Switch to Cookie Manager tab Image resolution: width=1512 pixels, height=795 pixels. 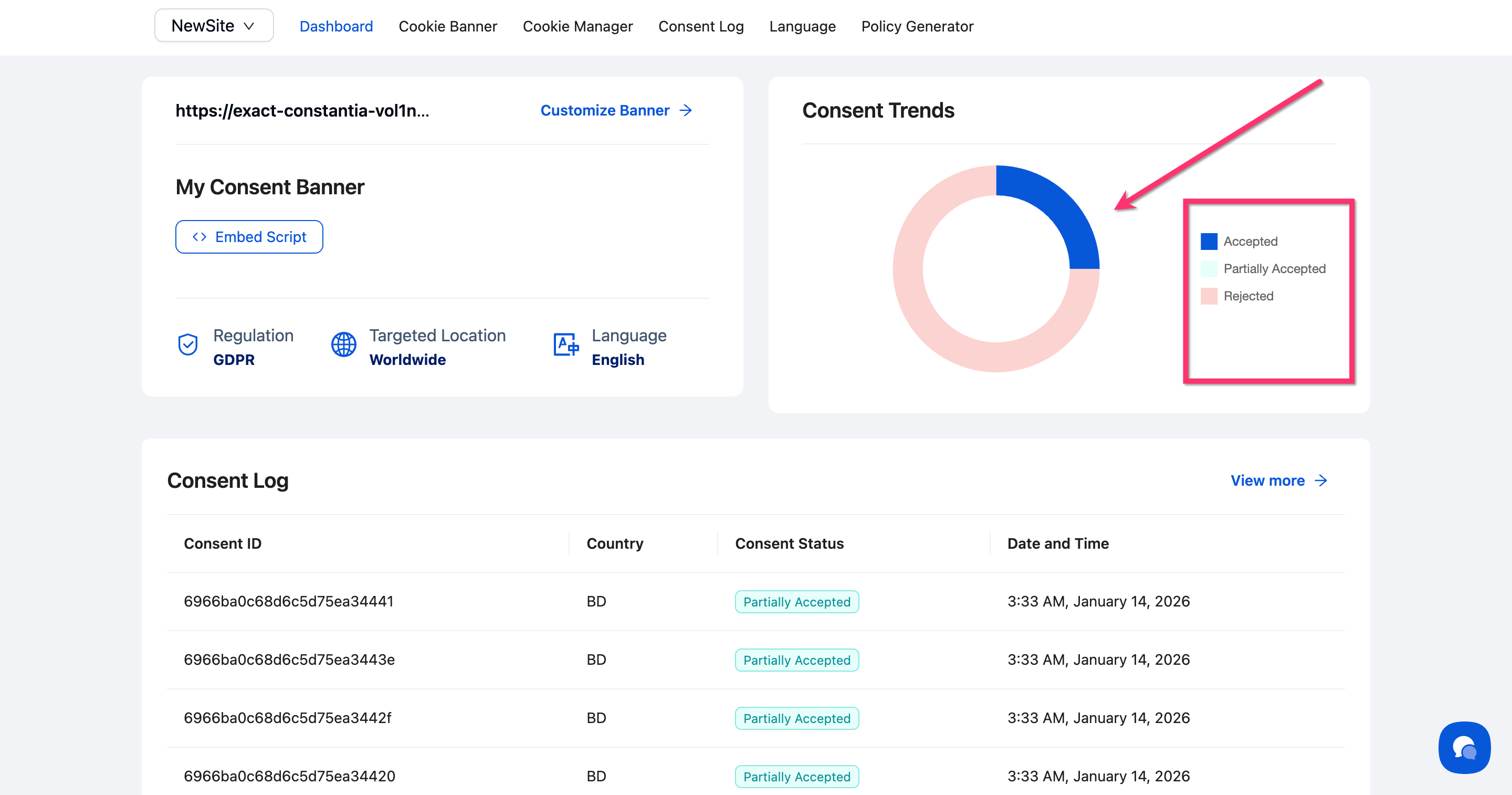577,26
